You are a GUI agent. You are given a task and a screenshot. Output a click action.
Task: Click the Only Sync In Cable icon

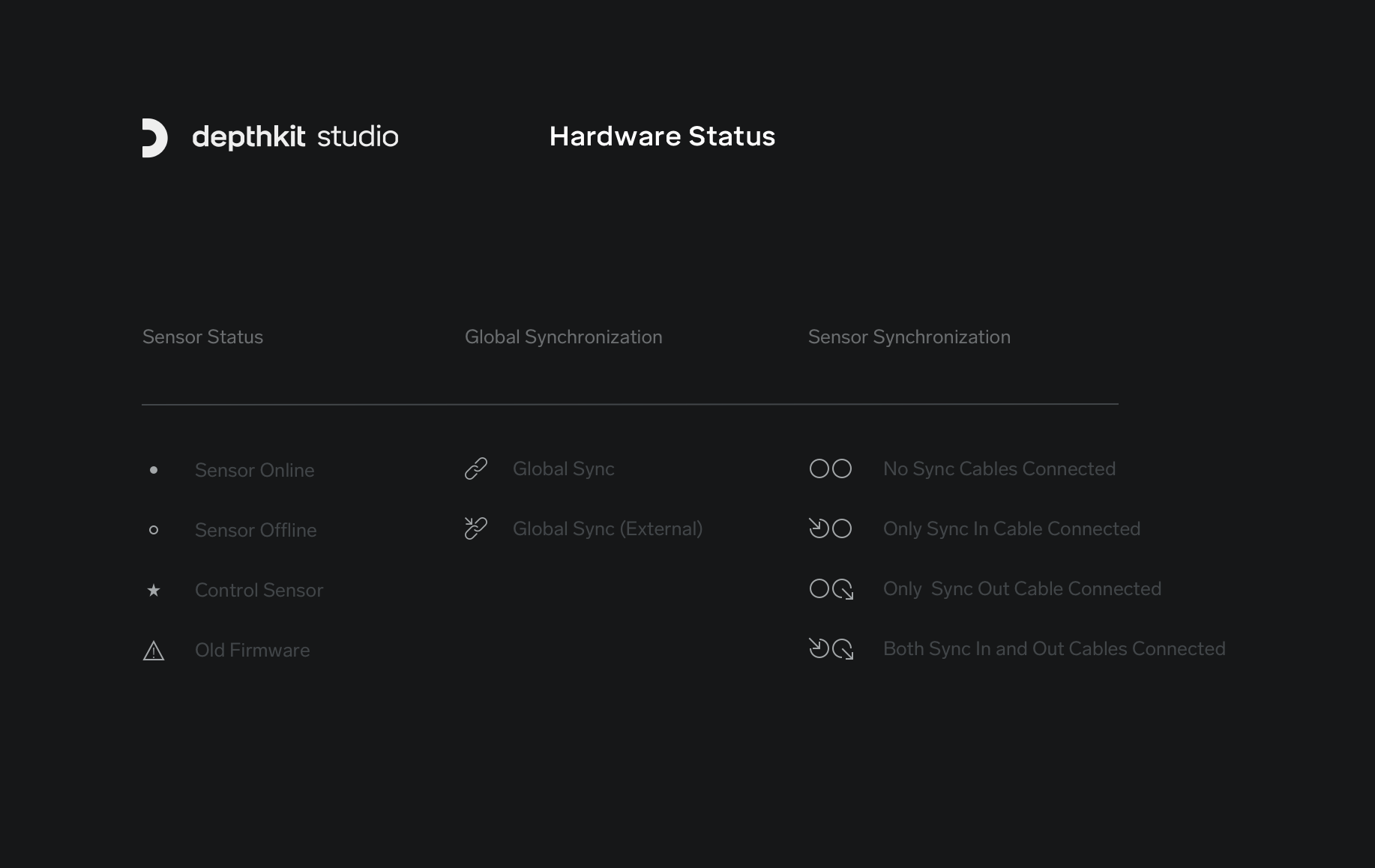tap(831, 528)
